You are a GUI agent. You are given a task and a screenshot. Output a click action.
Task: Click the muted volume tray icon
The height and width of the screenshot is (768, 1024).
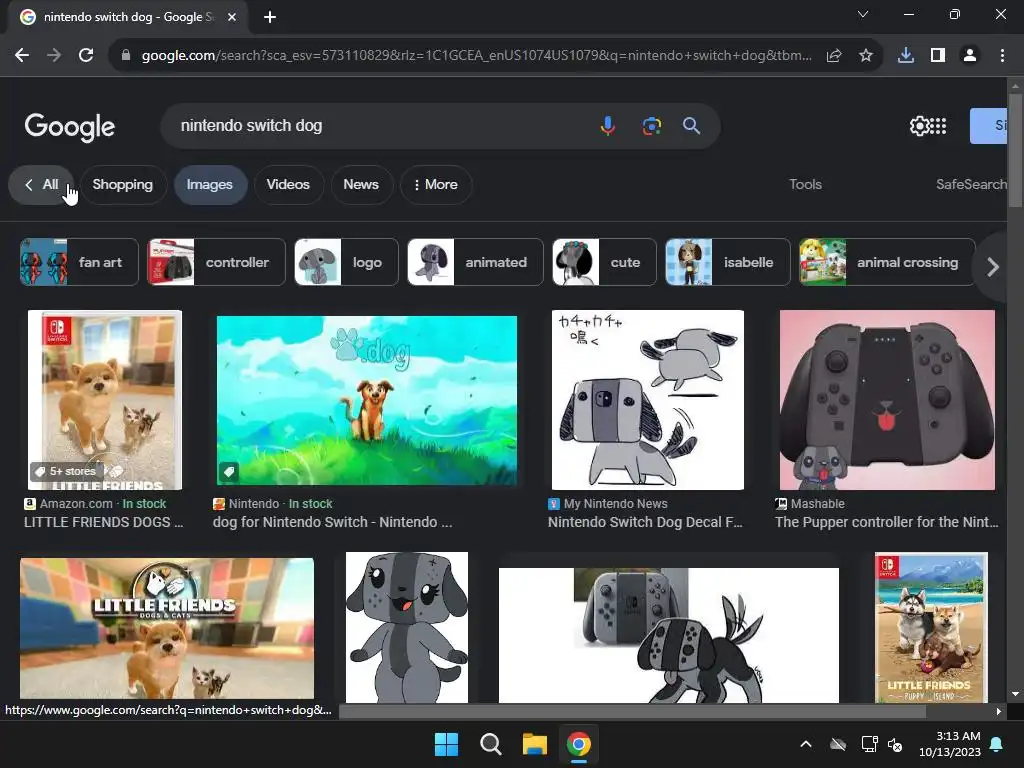pyautogui.click(x=895, y=744)
